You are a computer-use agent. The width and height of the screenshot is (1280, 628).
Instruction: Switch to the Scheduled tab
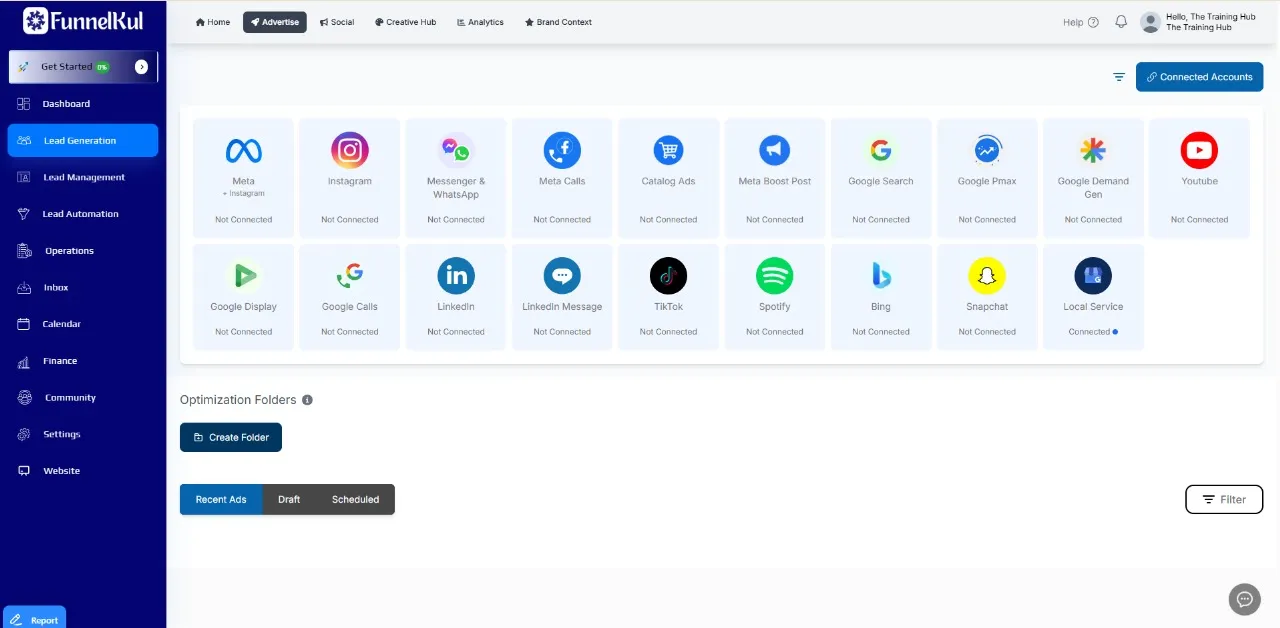point(355,499)
